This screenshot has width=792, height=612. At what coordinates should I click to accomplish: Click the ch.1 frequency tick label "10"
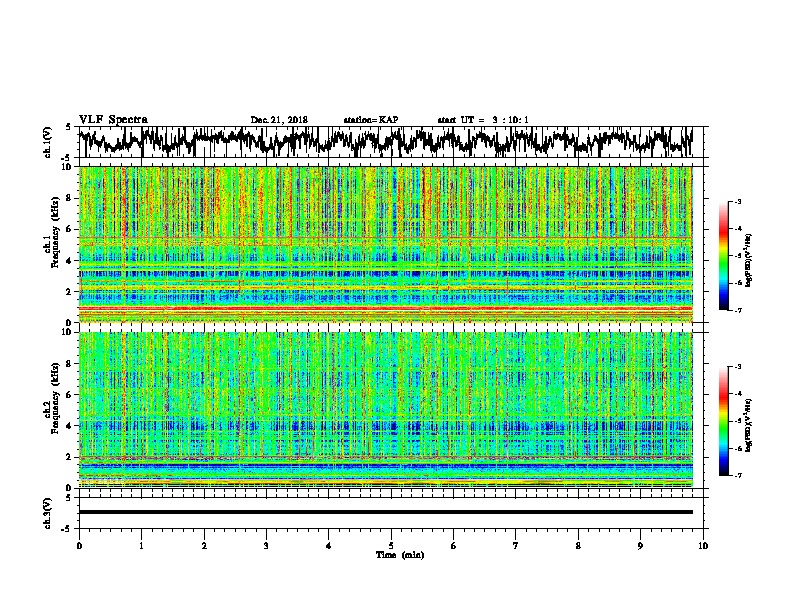(x=68, y=167)
